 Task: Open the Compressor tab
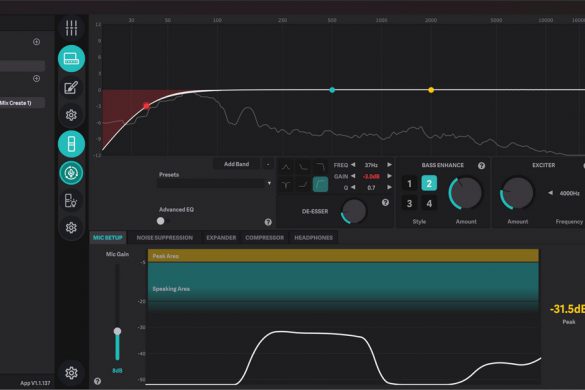coord(265,238)
